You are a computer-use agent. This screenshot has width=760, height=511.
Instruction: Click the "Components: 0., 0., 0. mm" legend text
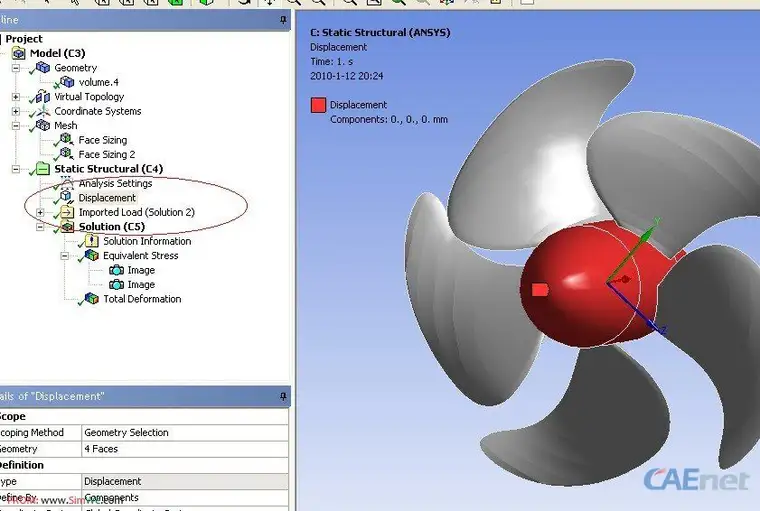click(389, 119)
